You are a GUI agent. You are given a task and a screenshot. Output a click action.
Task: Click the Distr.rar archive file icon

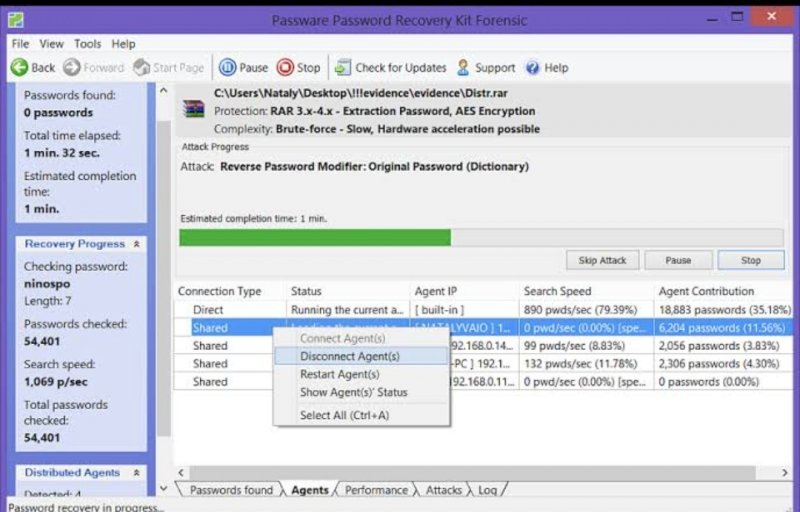click(x=194, y=109)
